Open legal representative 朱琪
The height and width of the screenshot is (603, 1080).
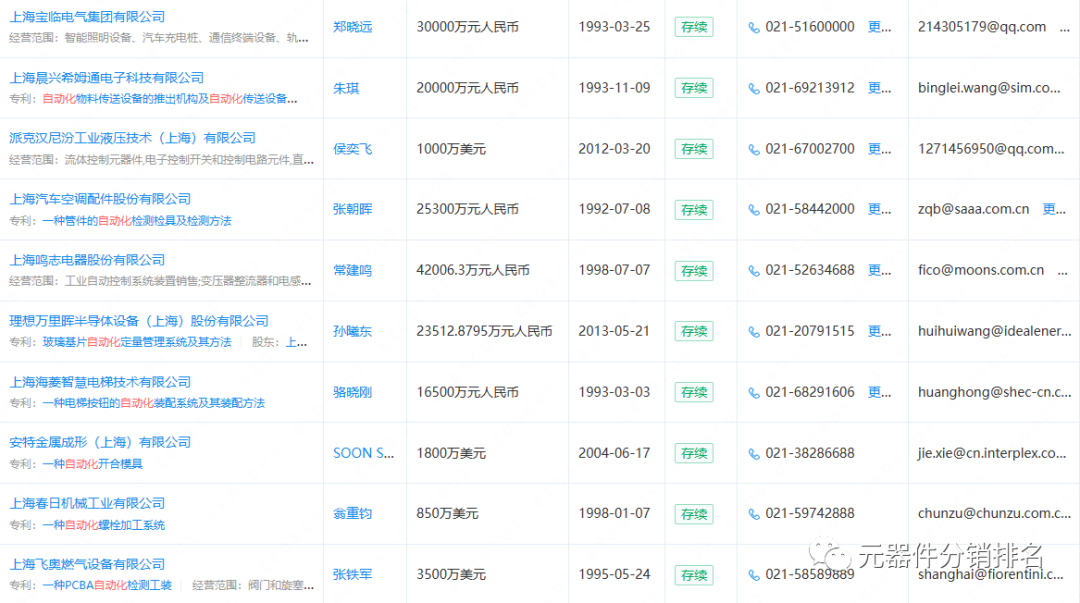346,88
